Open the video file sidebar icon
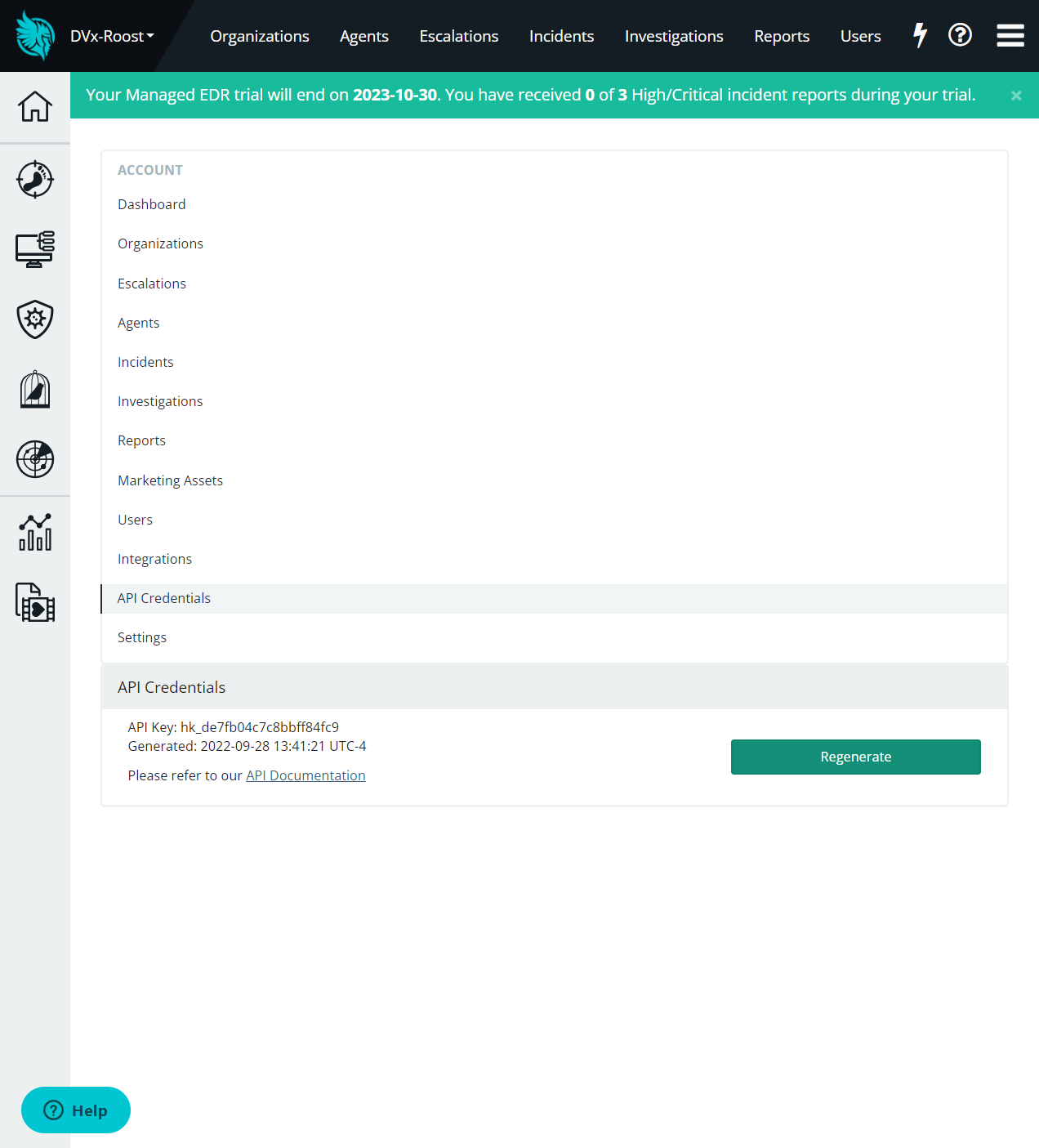This screenshot has height=1148, width=1039. [35, 603]
